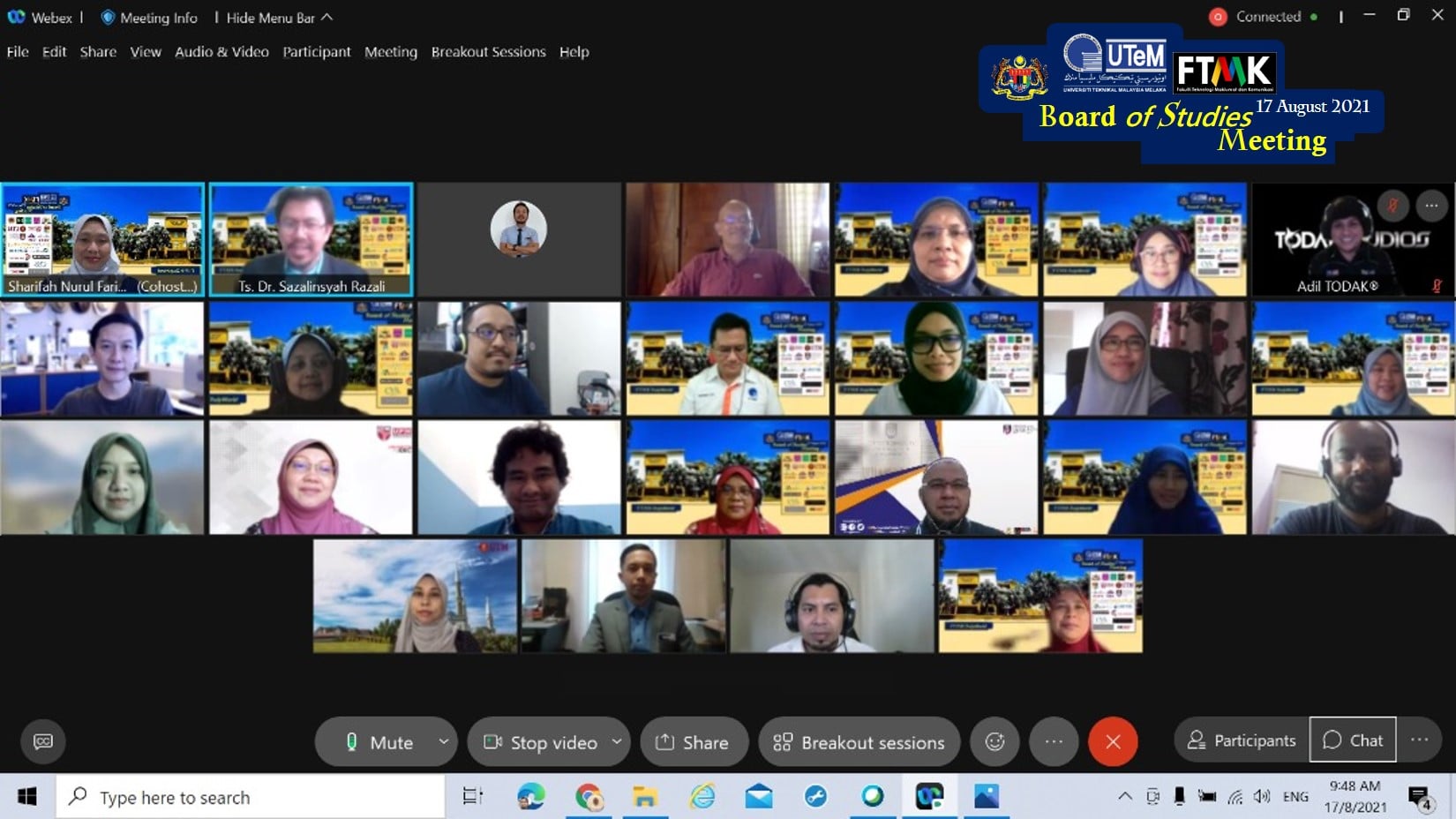Click the Meeting Info shield icon
The height and width of the screenshot is (819, 1456).
(108, 18)
